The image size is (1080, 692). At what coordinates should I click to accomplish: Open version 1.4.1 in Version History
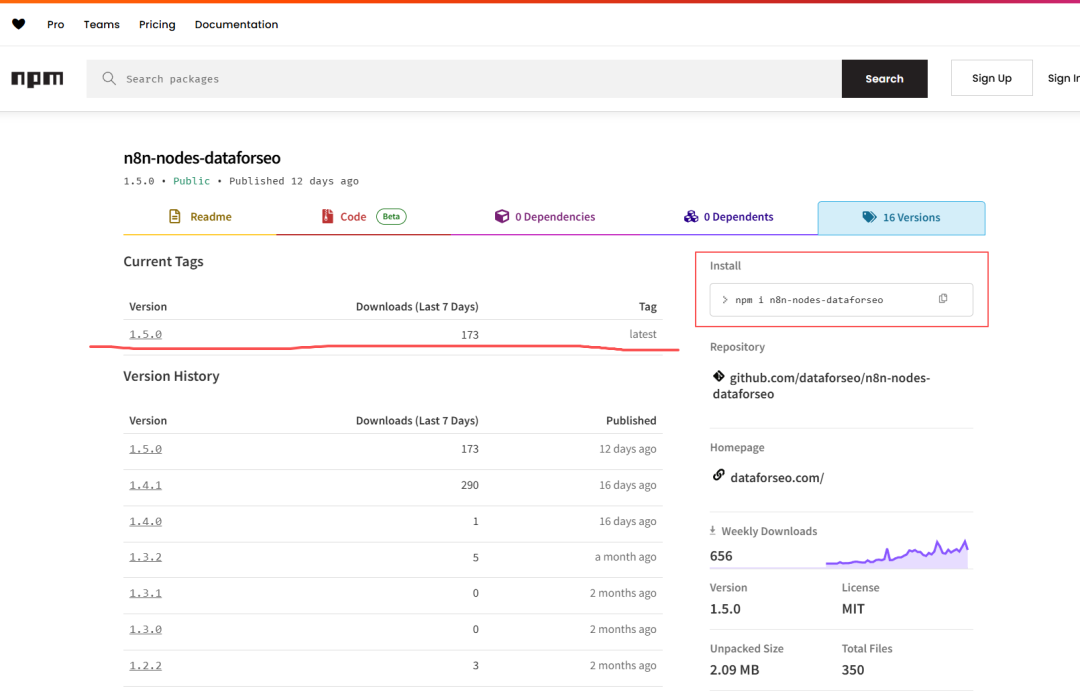point(145,485)
